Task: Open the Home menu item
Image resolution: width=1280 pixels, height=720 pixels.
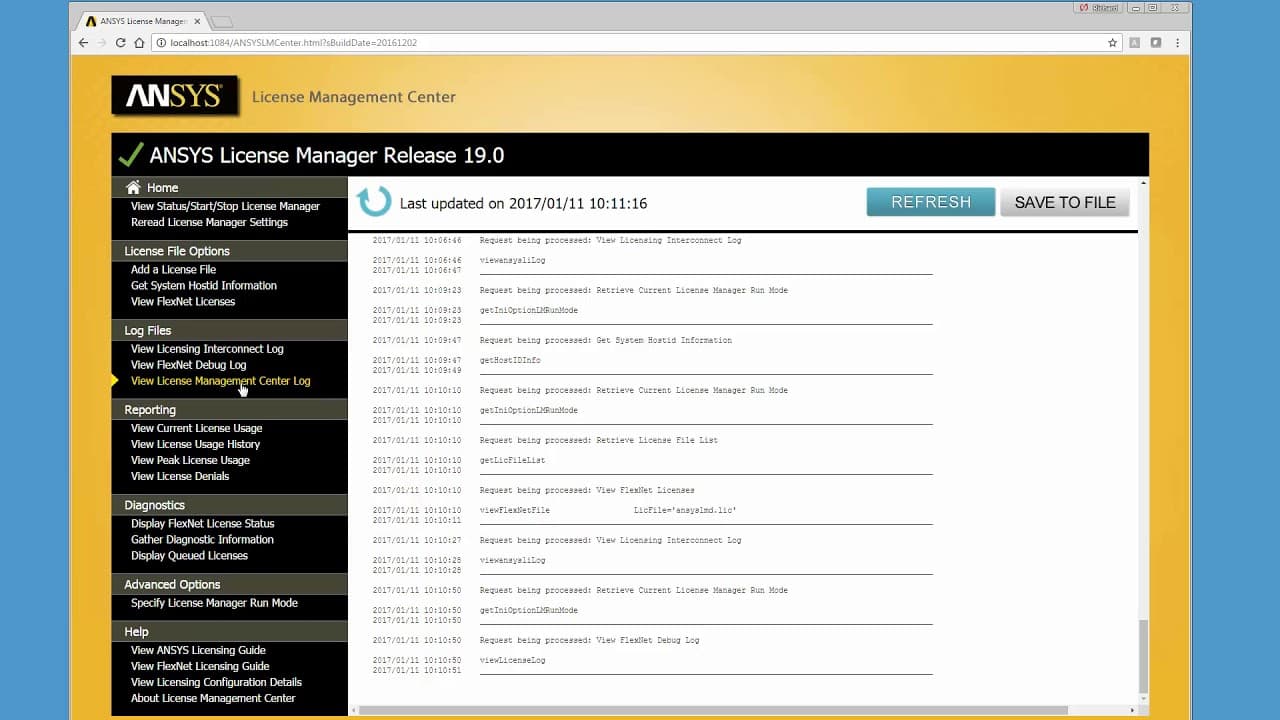Action: [x=162, y=188]
